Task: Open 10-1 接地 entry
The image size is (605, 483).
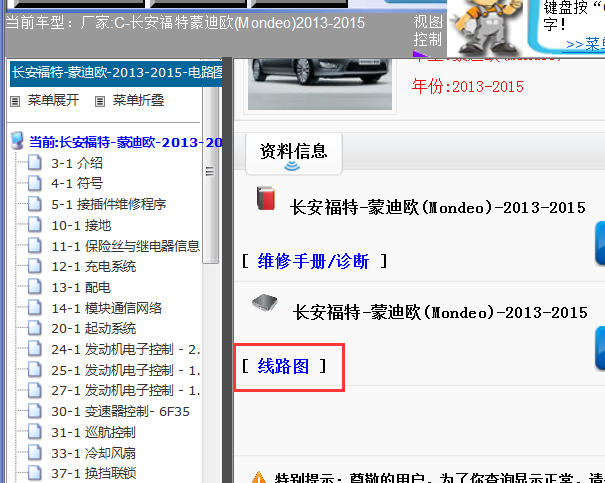Action: coord(81,225)
